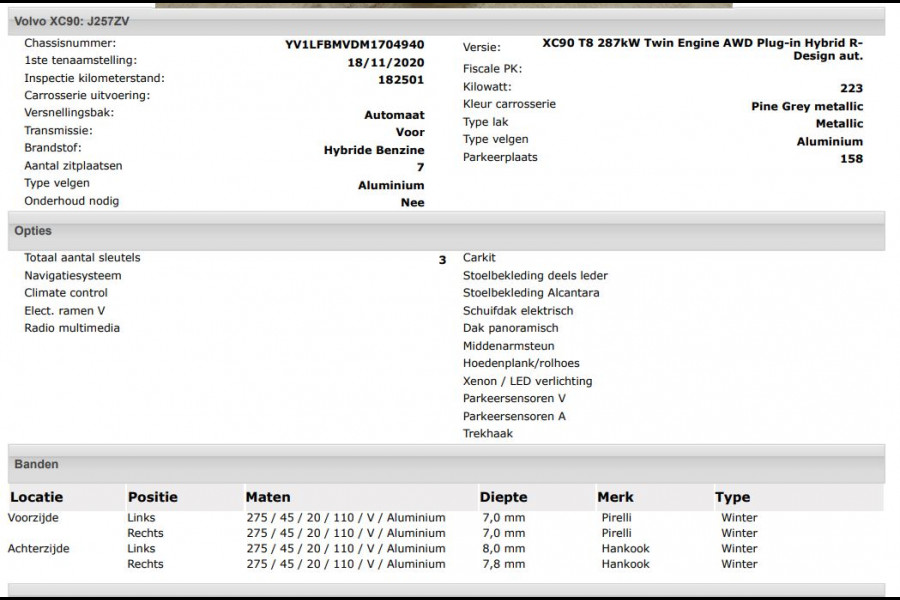Click the Parkeerplaats value 158
The width and height of the screenshot is (900, 600).
pos(857,158)
